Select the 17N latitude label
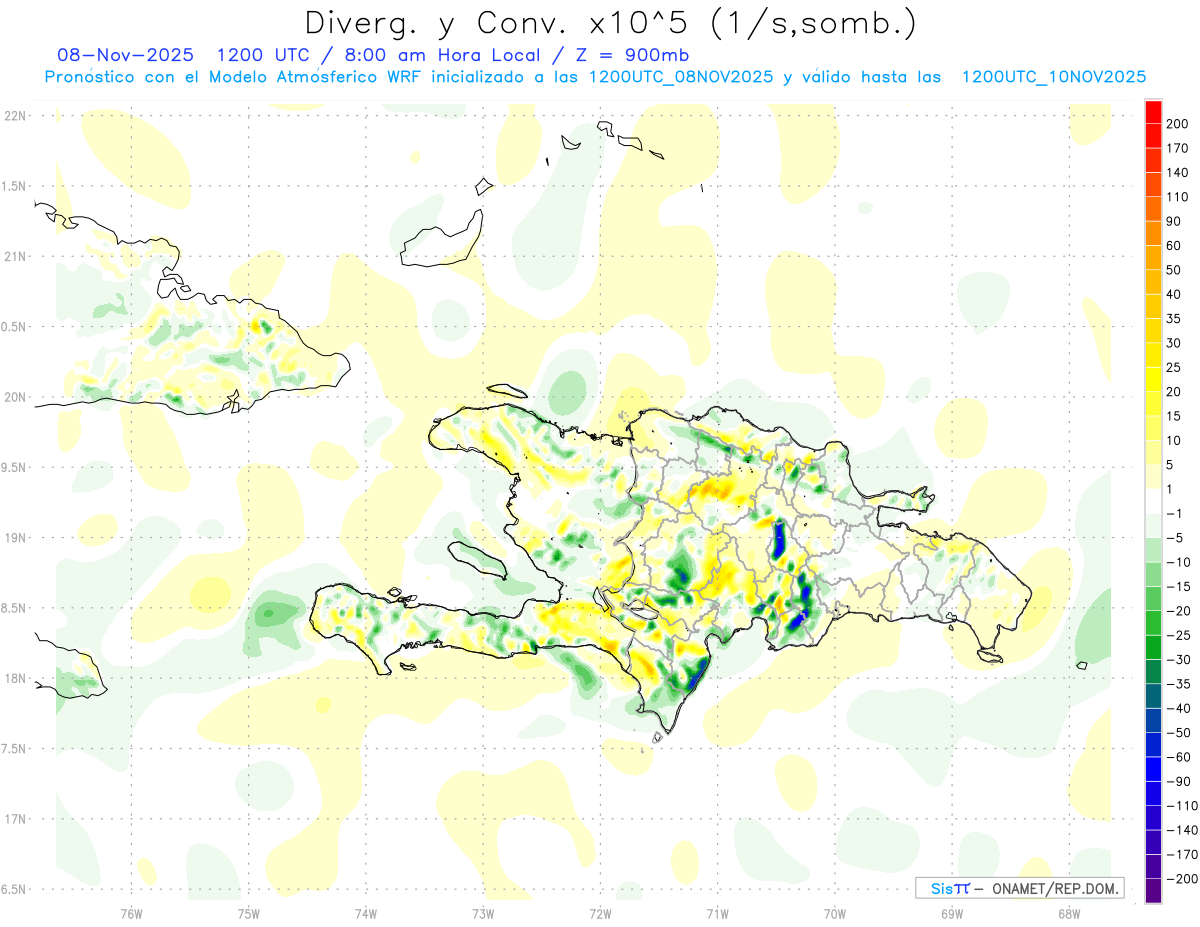 click(15, 819)
